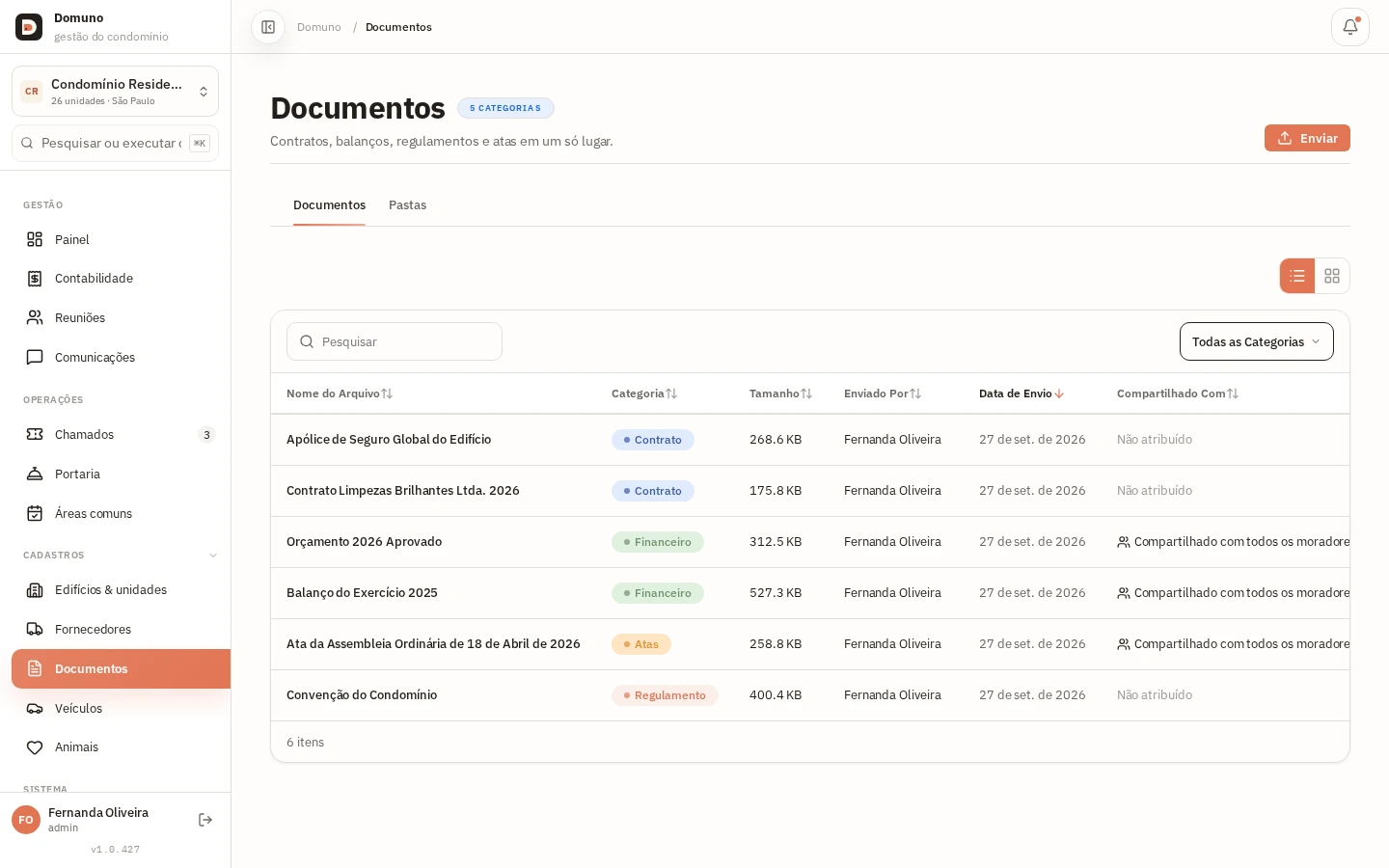
Task: Sort by Tamanho column
Action: point(781,393)
